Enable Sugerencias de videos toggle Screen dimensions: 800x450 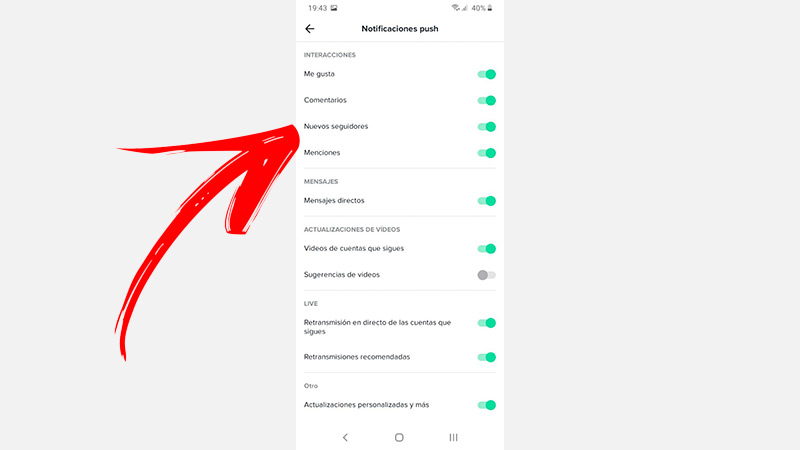486,275
